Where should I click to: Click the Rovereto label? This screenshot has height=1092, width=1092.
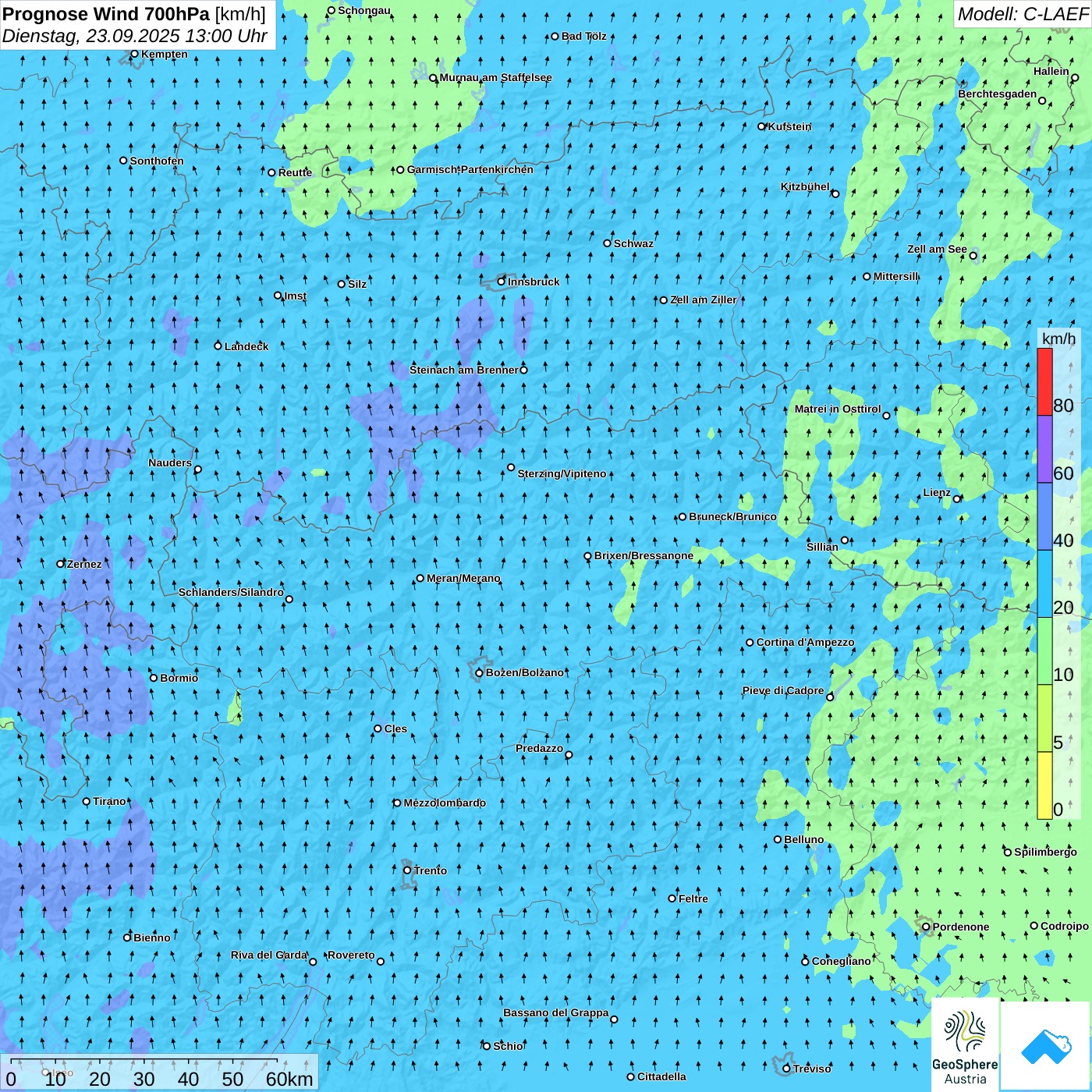[351, 955]
